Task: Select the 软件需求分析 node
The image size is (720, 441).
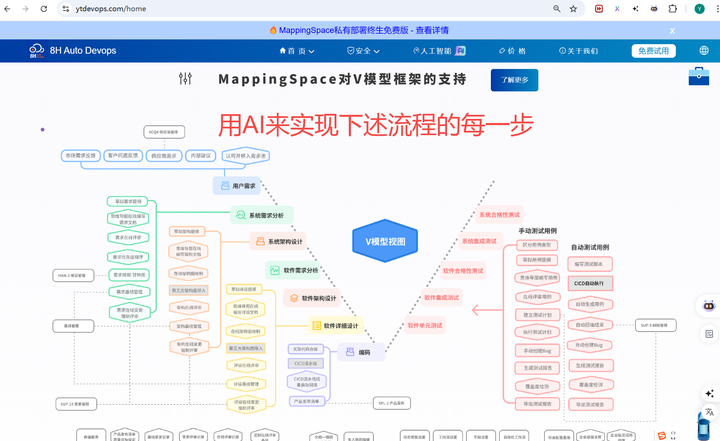Action: (x=294, y=270)
